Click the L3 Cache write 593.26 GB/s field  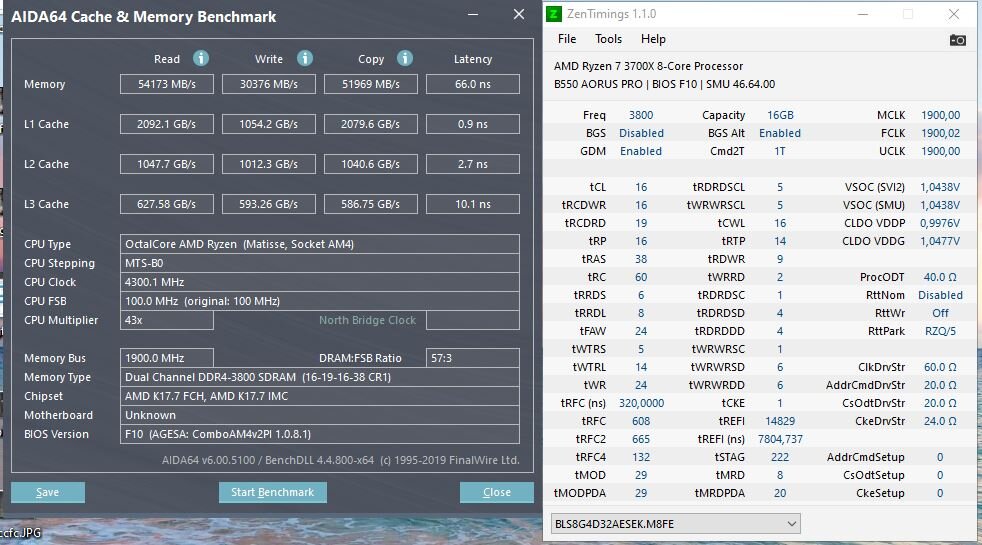[269, 204]
